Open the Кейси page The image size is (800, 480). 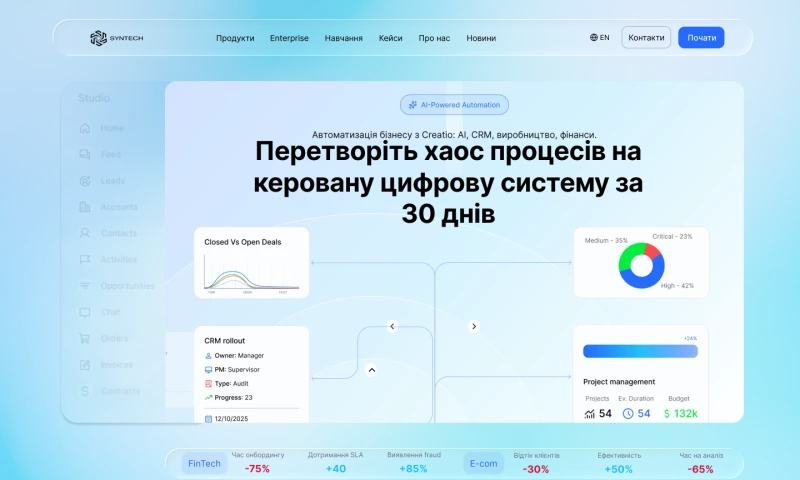tap(390, 38)
